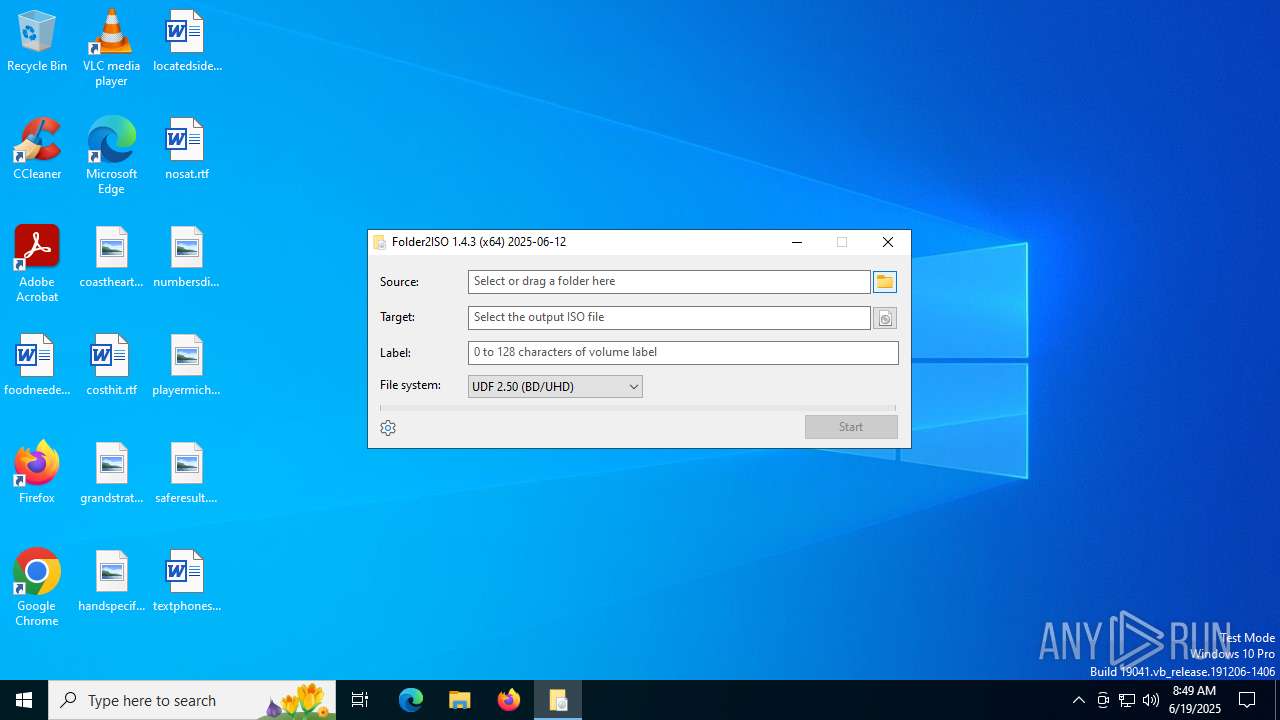Select costhit.rtf desktop file

pyautogui.click(x=111, y=366)
